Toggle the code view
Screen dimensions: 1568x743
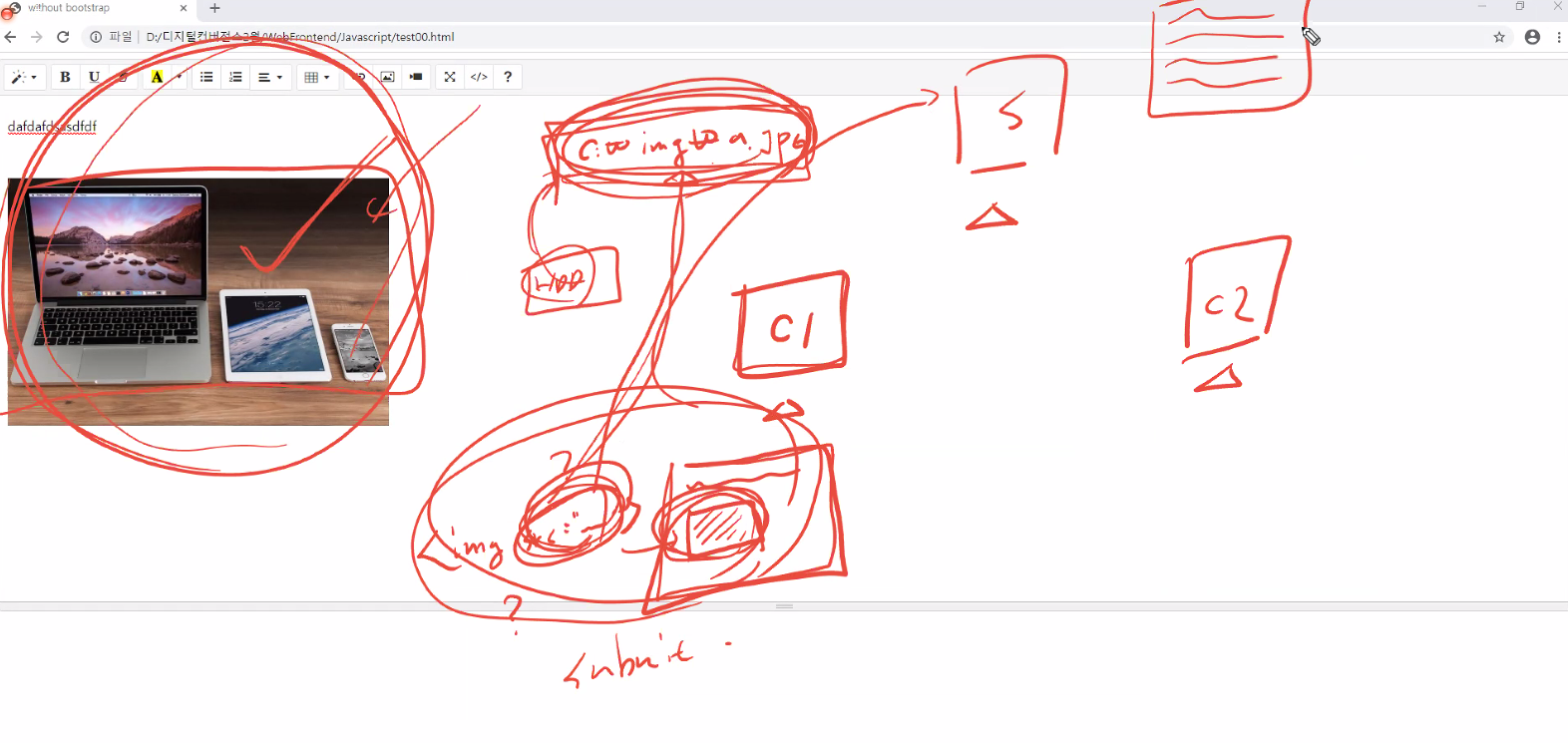[x=479, y=77]
